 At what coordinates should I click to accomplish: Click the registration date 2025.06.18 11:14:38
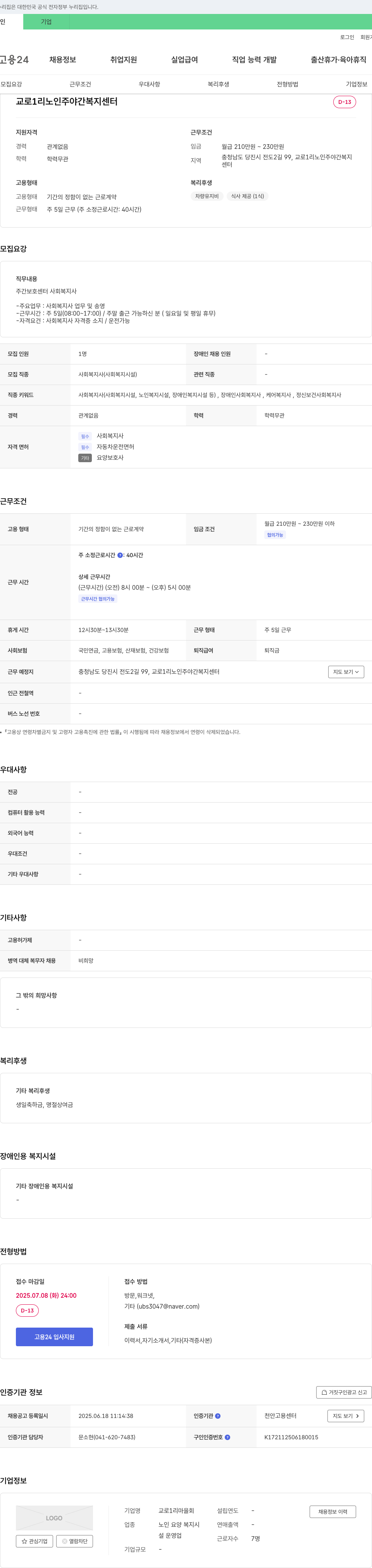tap(106, 1416)
